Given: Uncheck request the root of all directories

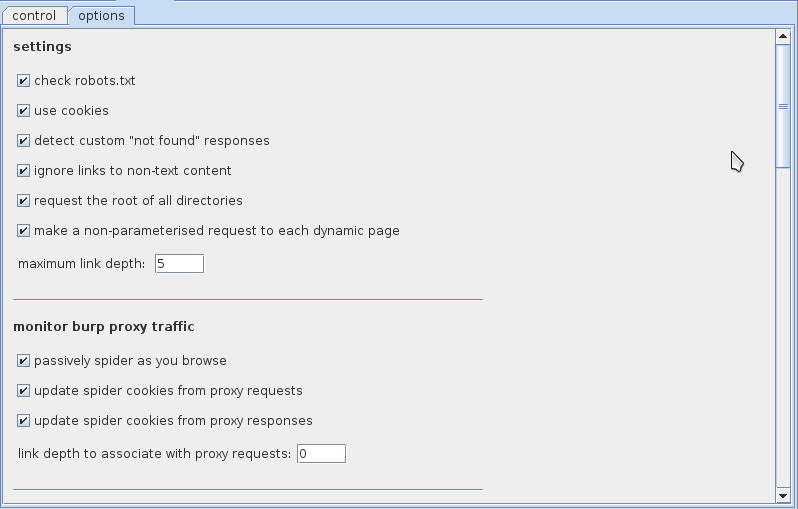Looking at the screenshot, I should pyautogui.click(x=23, y=201).
